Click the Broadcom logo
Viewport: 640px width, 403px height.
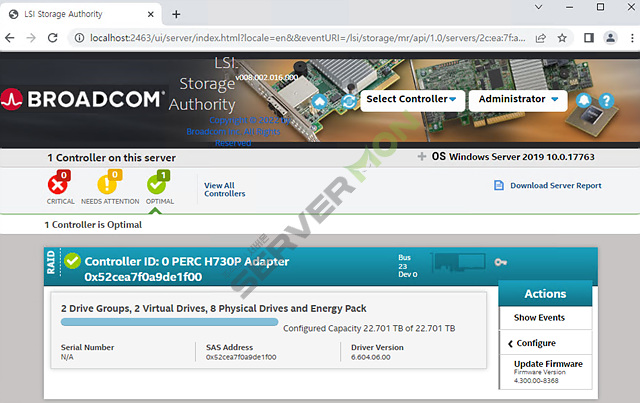82,99
